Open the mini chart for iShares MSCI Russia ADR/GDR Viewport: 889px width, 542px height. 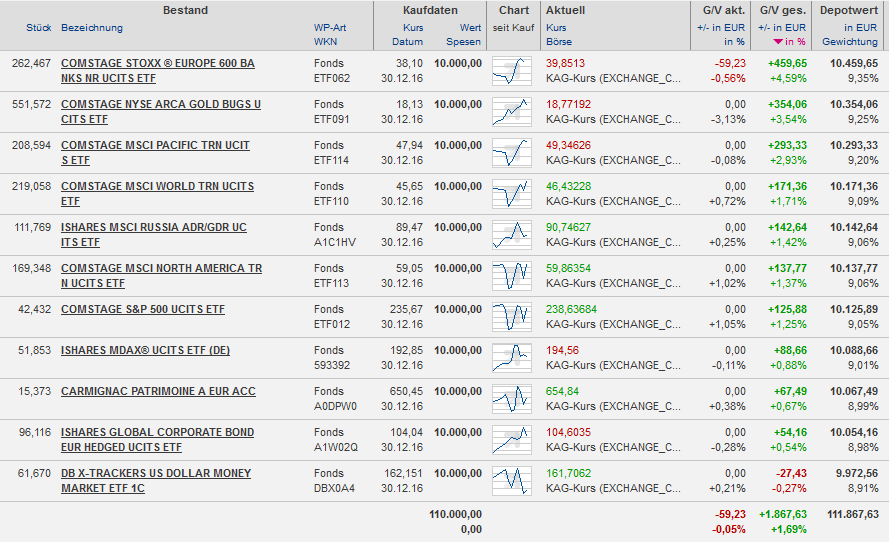pyautogui.click(x=512, y=235)
